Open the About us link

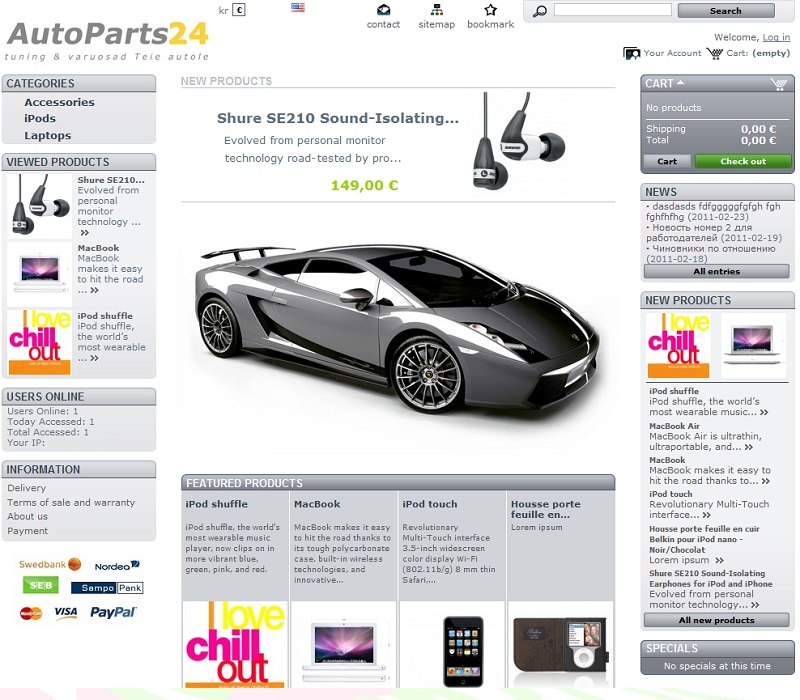28,516
